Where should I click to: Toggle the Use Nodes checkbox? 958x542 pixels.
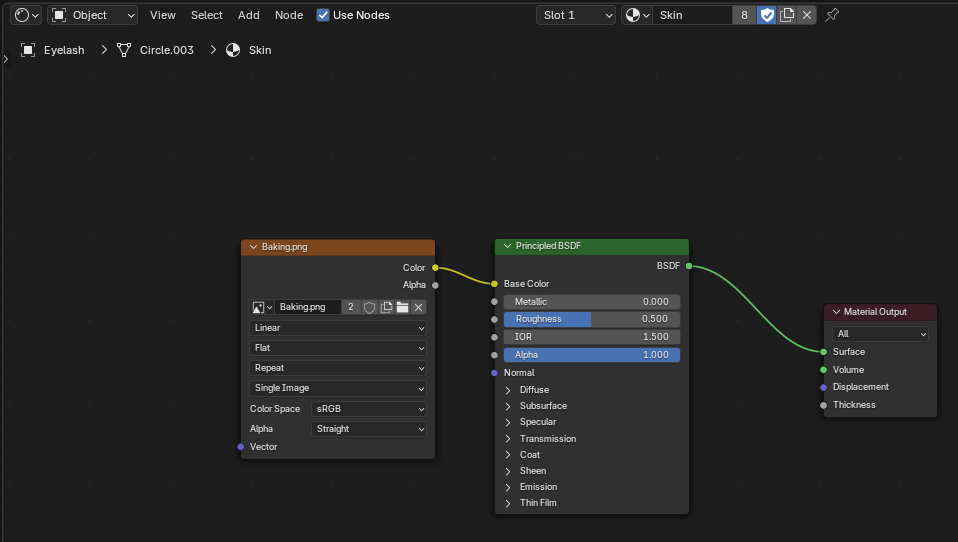[x=323, y=15]
